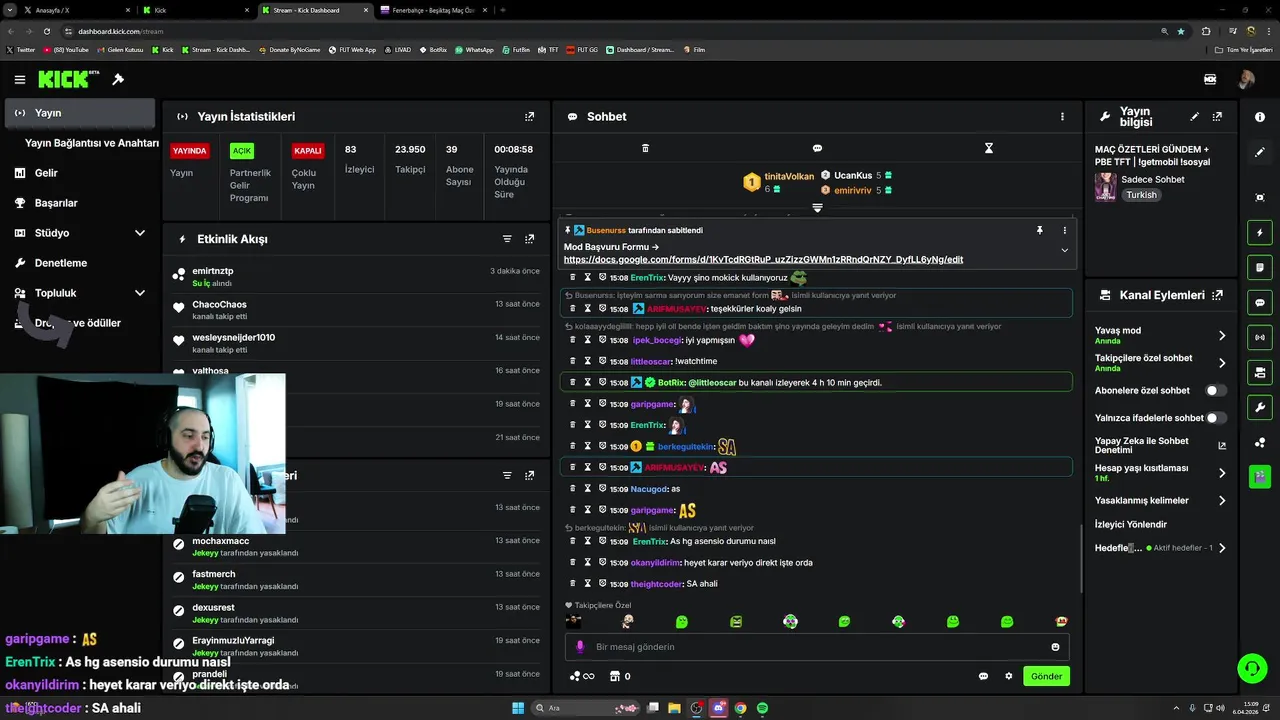
Task: Open Windows Start menu
Action: (x=518, y=708)
